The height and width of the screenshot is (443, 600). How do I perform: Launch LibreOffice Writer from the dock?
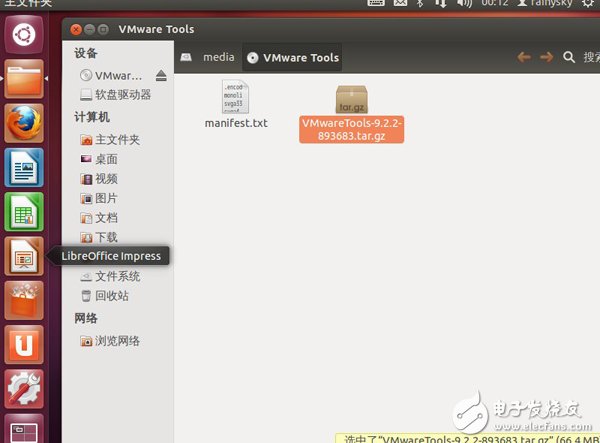(24, 168)
